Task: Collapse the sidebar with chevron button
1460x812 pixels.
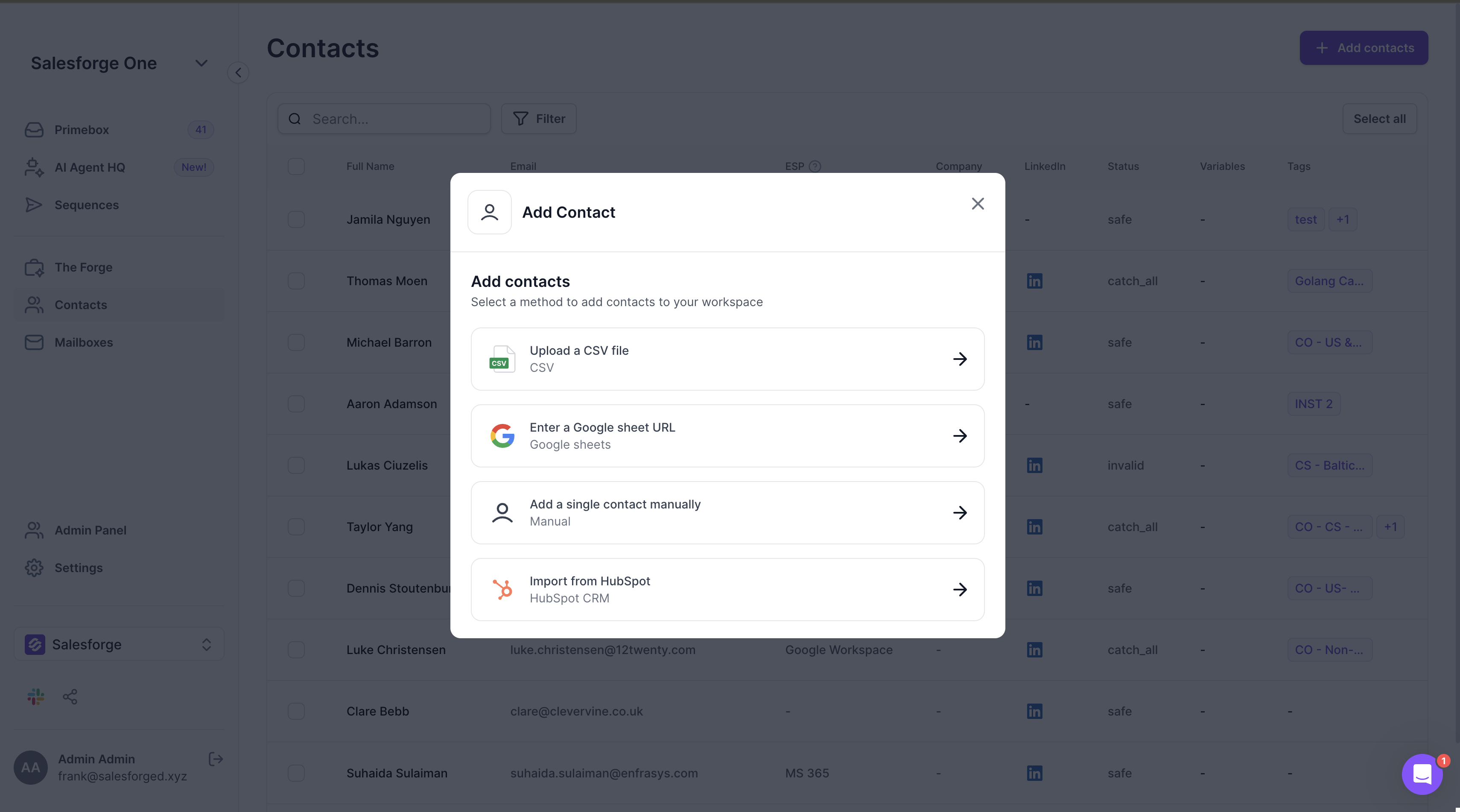Action: 238,73
